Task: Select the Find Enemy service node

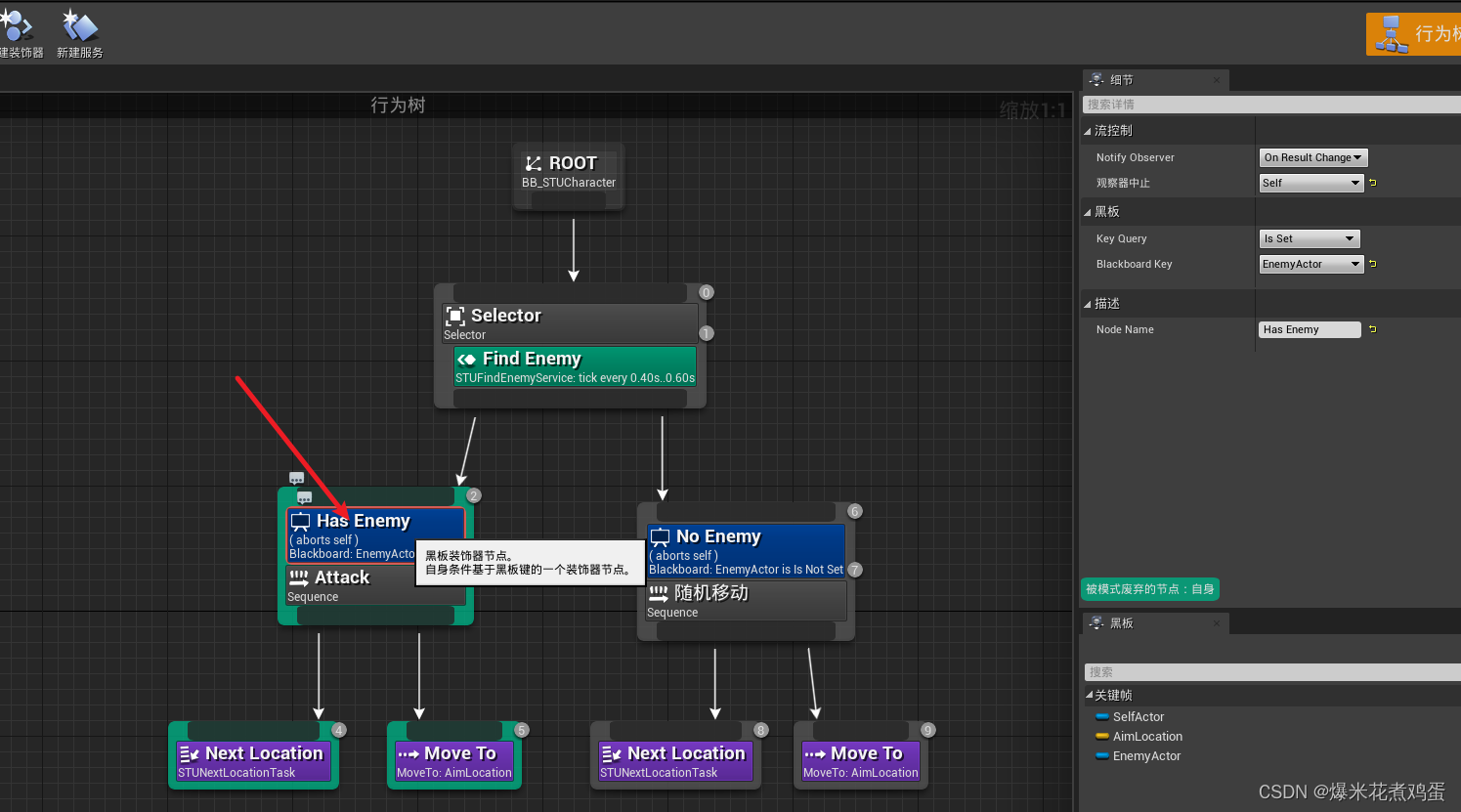Action: pos(573,366)
